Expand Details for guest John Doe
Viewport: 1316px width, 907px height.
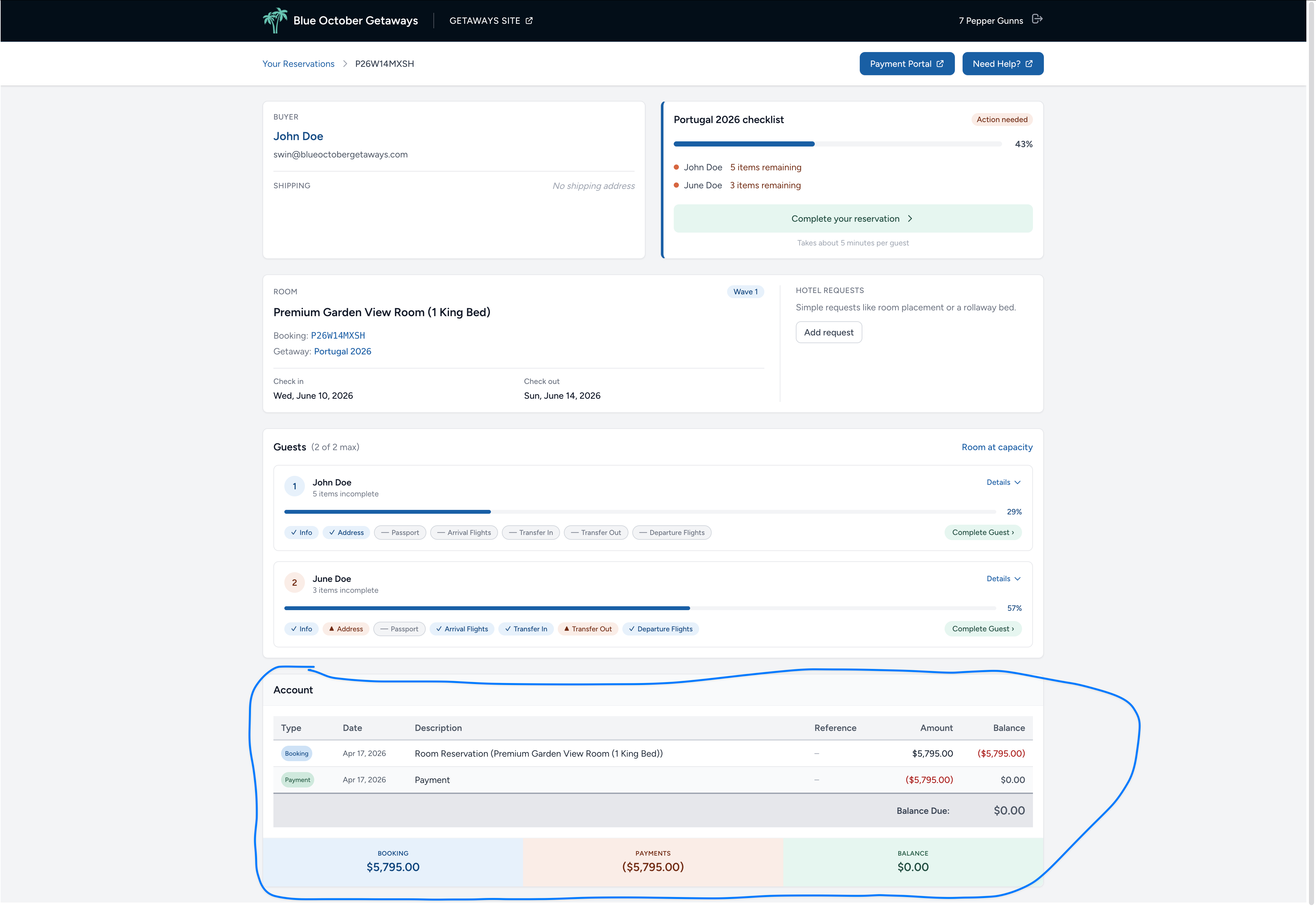click(1003, 483)
